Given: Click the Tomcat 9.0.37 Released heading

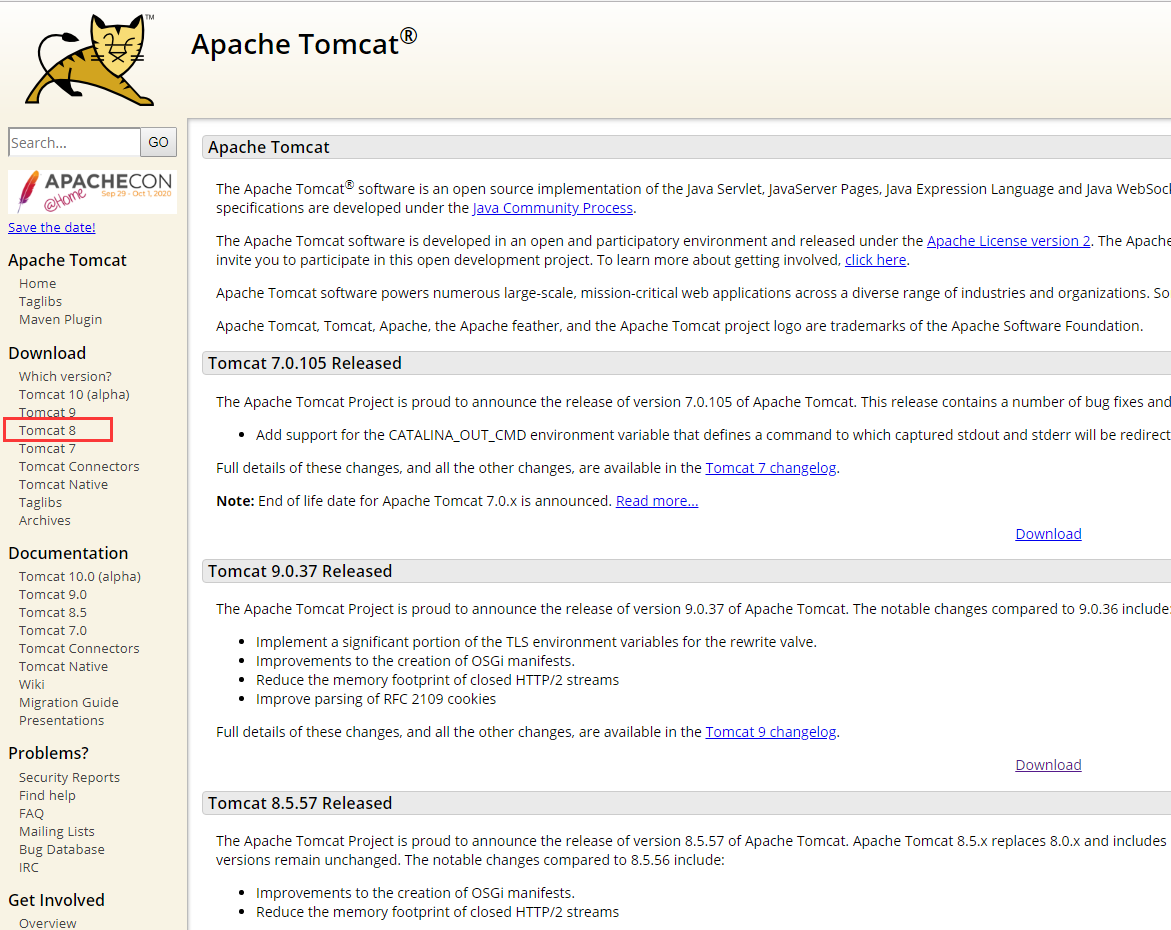Looking at the screenshot, I should pyautogui.click(x=300, y=571).
